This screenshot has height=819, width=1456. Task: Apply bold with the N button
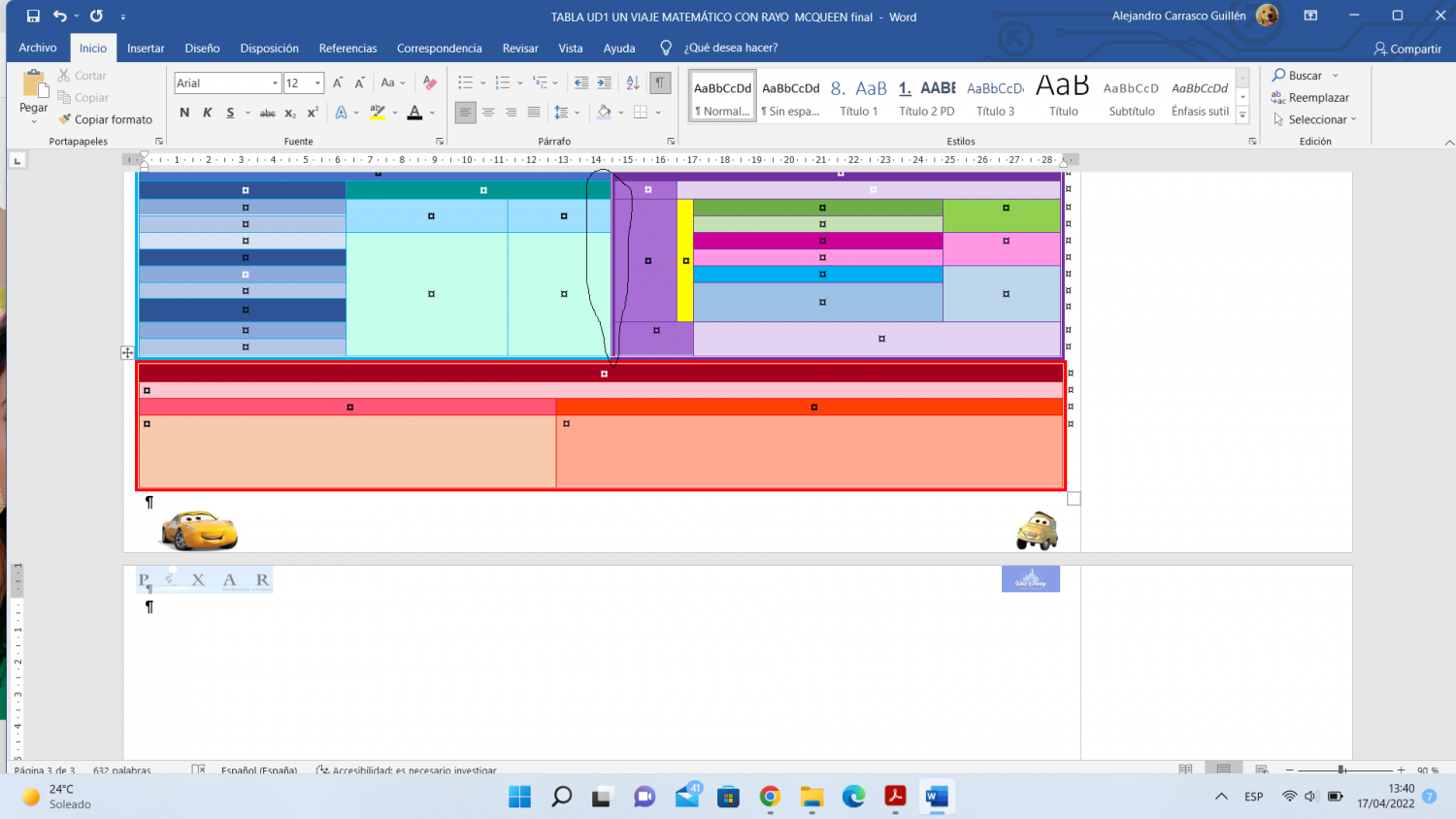pyautogui.click(x=184, y=113)
